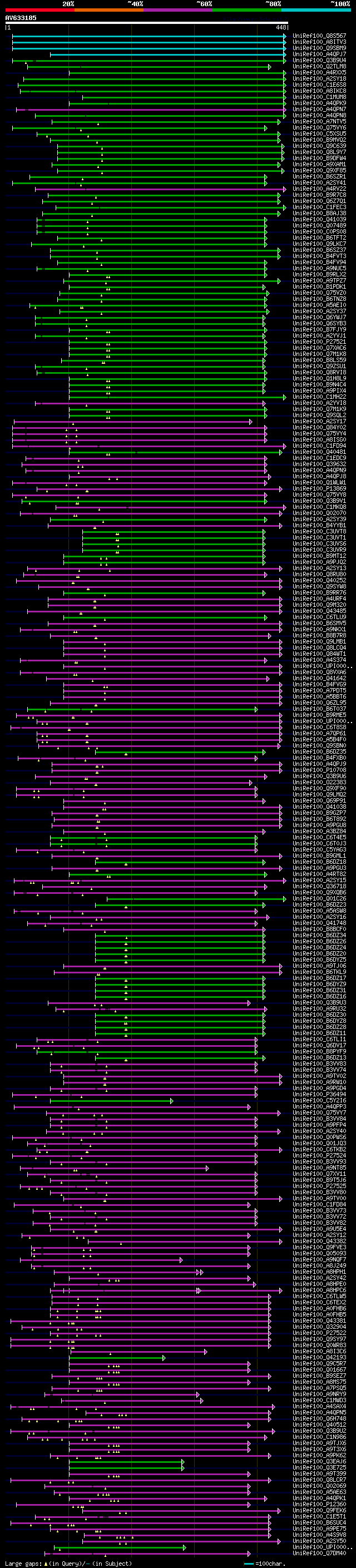Viewport: 356px width, 1568px height.
Task: Select hit label UniRef100_Q75VY6
Action: point(319,128)
